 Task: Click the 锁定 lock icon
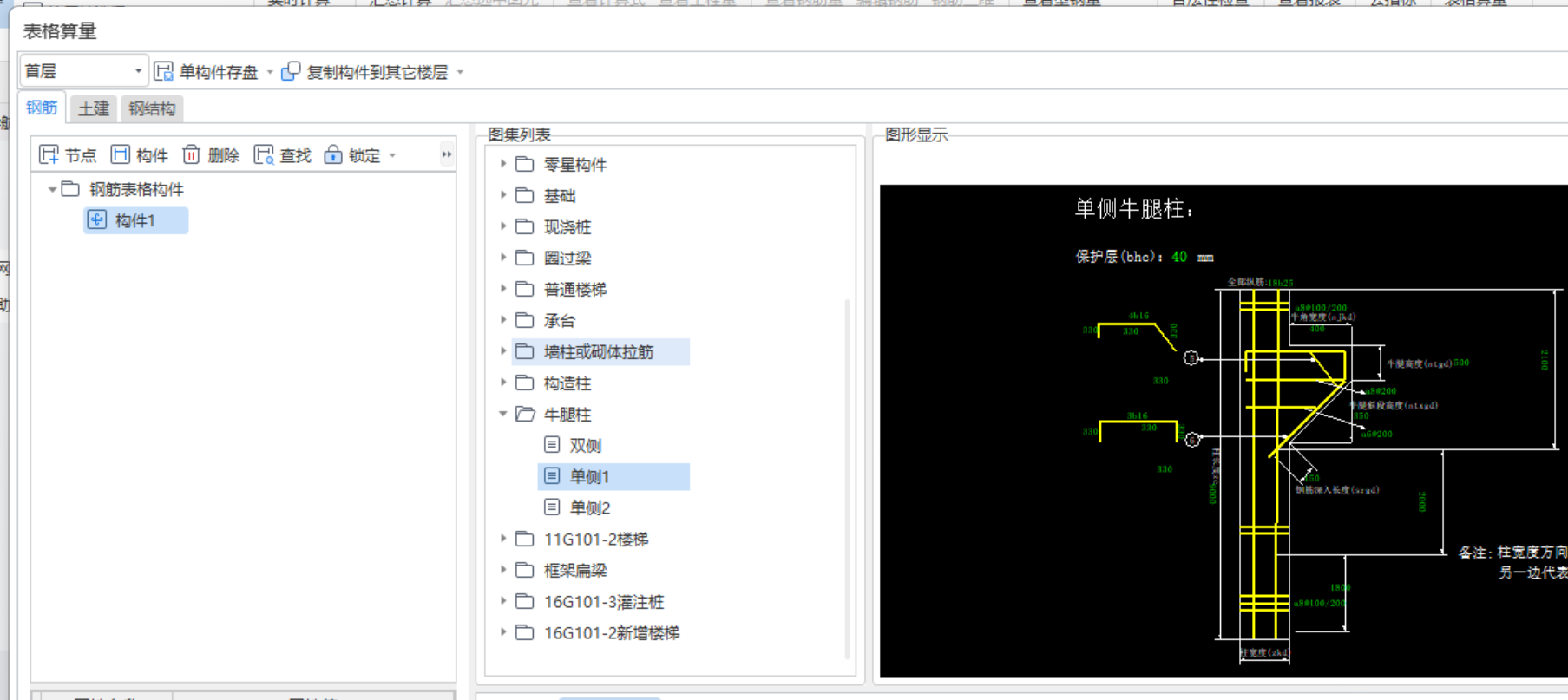pos(333,155)
